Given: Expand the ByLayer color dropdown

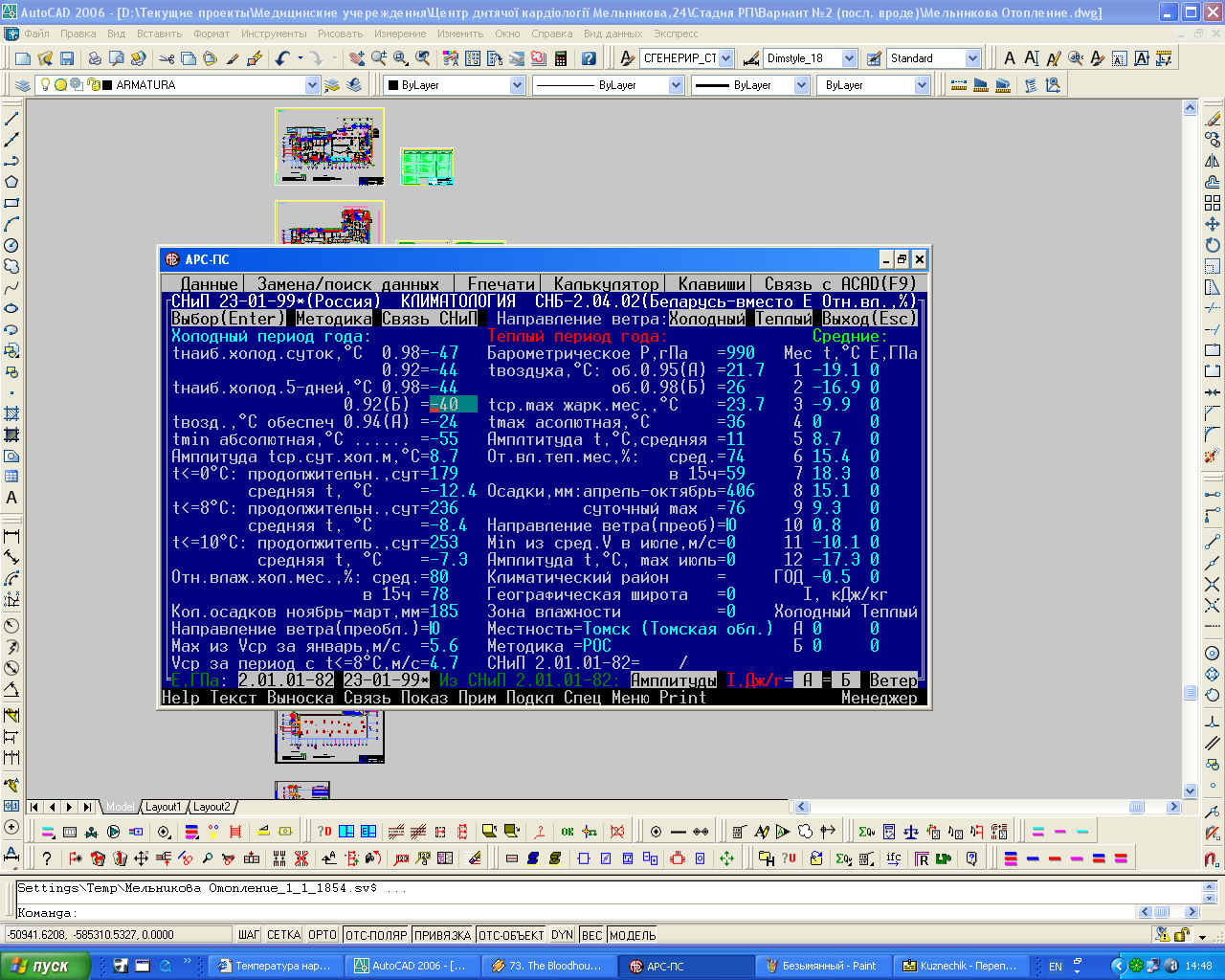Looking at the screenshot, I should [517, 85].
